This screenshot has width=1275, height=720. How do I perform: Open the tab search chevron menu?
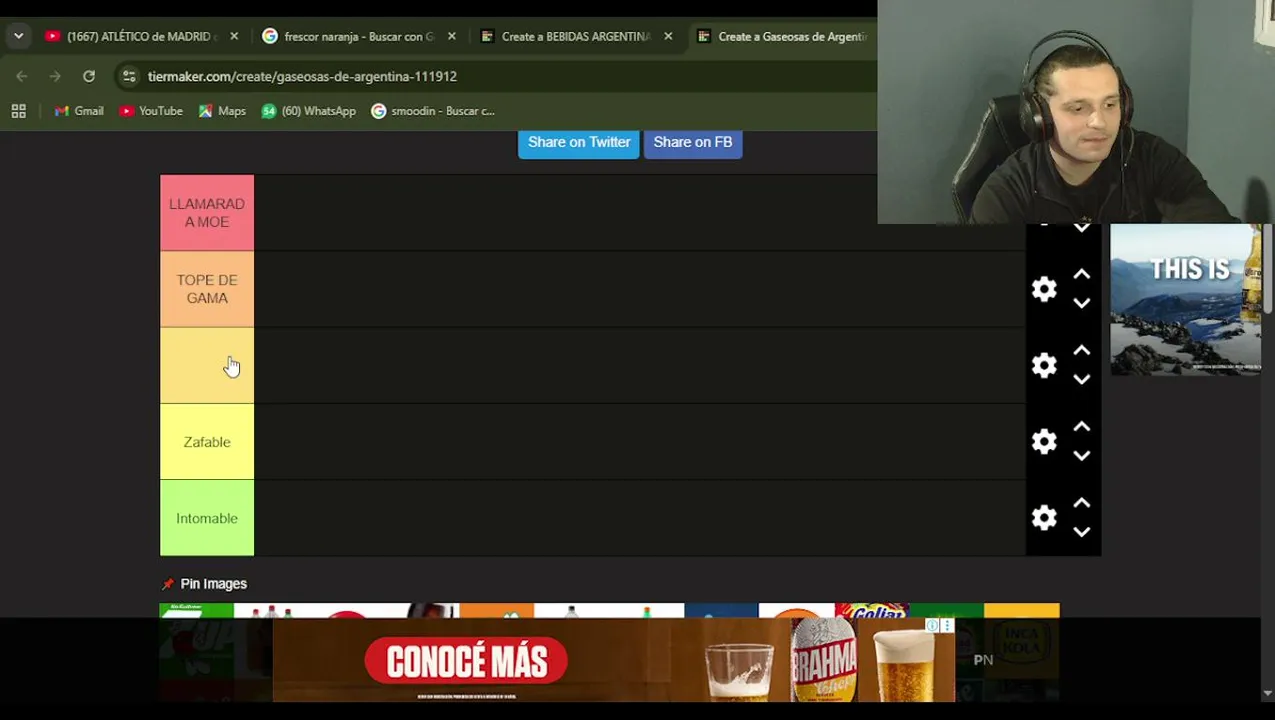[x=18, y=36]
